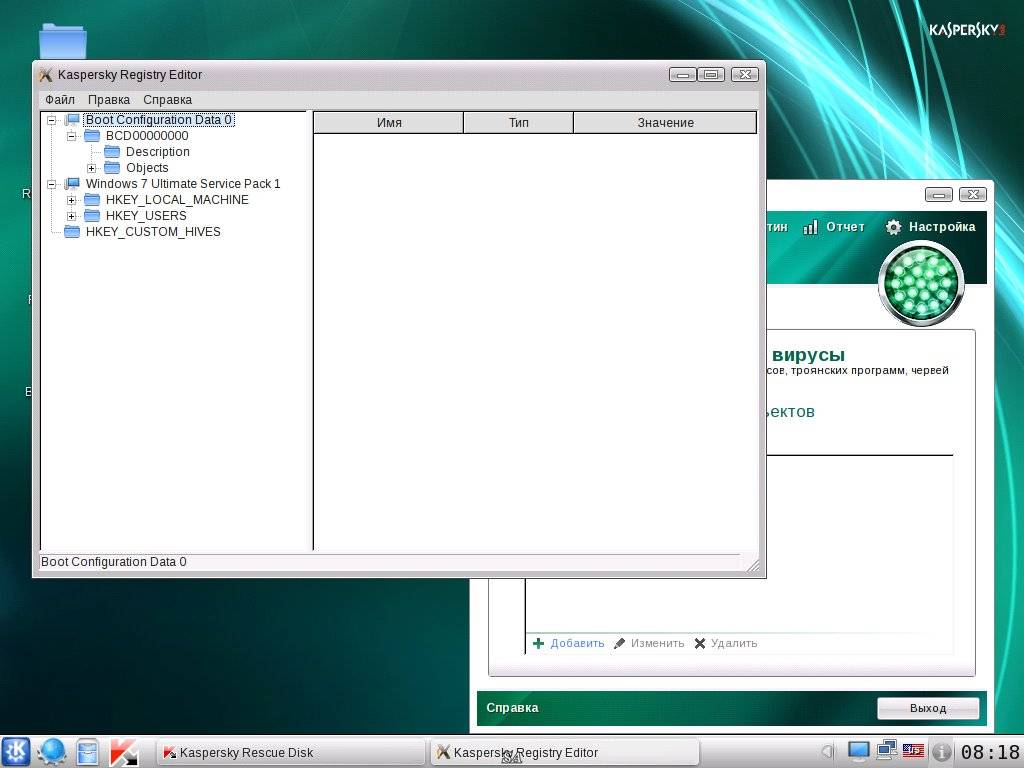Click the HKEY_CUSTOM_HIVES folder icon
The height and width of the screenshot is (768, 1024).
coord(72,232)
